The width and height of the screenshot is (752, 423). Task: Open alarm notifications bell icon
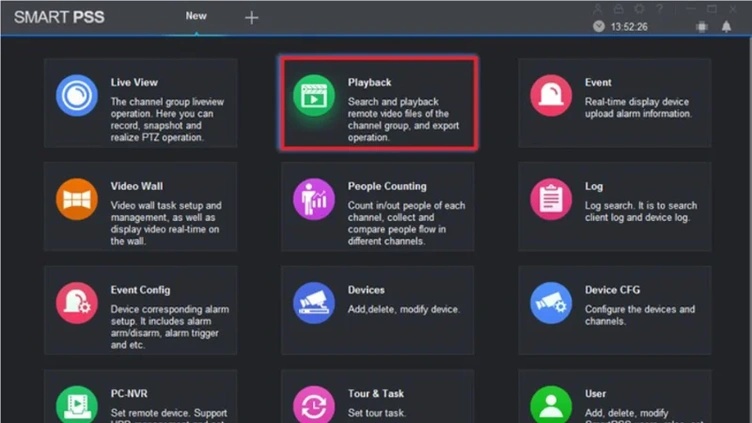click(727, 27)
